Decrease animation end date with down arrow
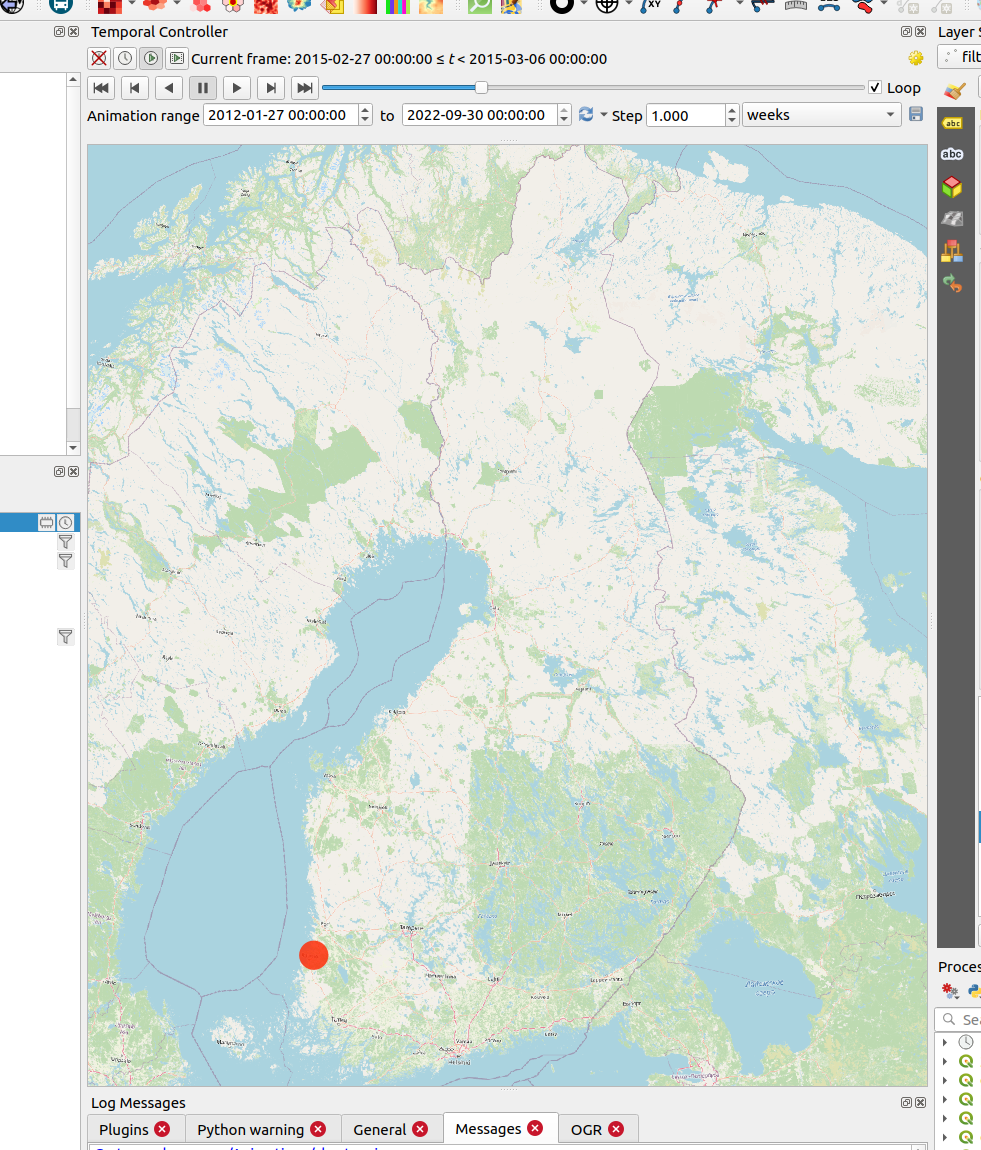The height and width of the screenshot is (1150, 981). (564, 120)
